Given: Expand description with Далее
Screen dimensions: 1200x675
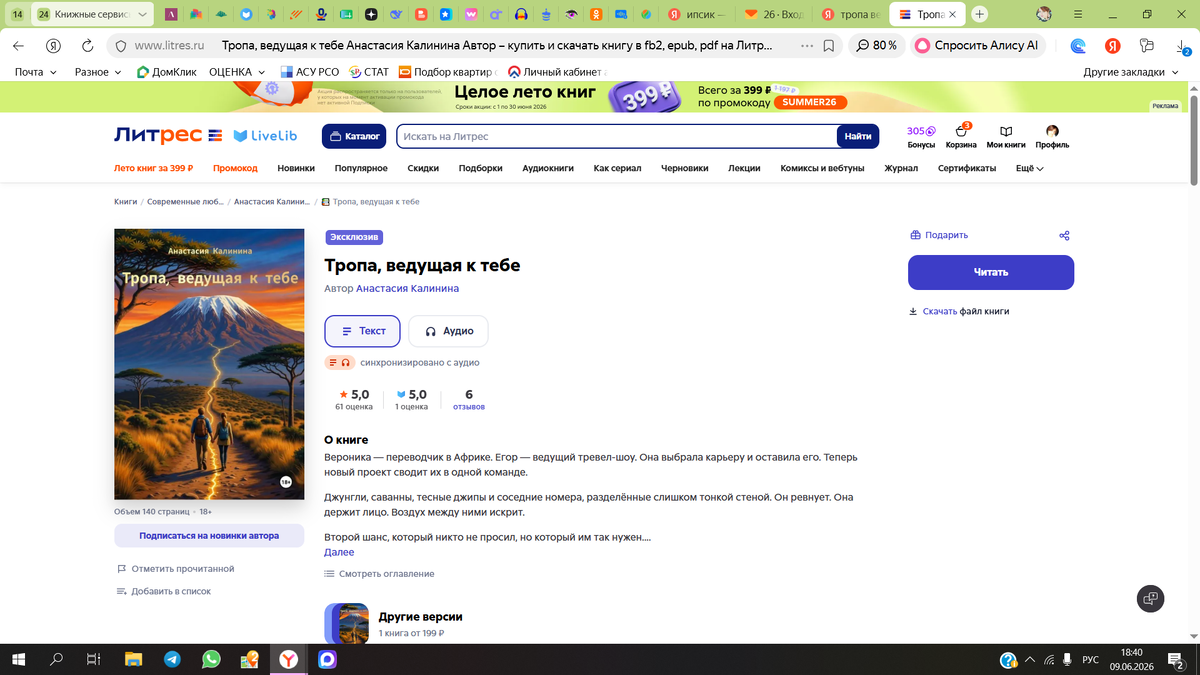Looking at the screenshot, I should click(x=339, y=552).
